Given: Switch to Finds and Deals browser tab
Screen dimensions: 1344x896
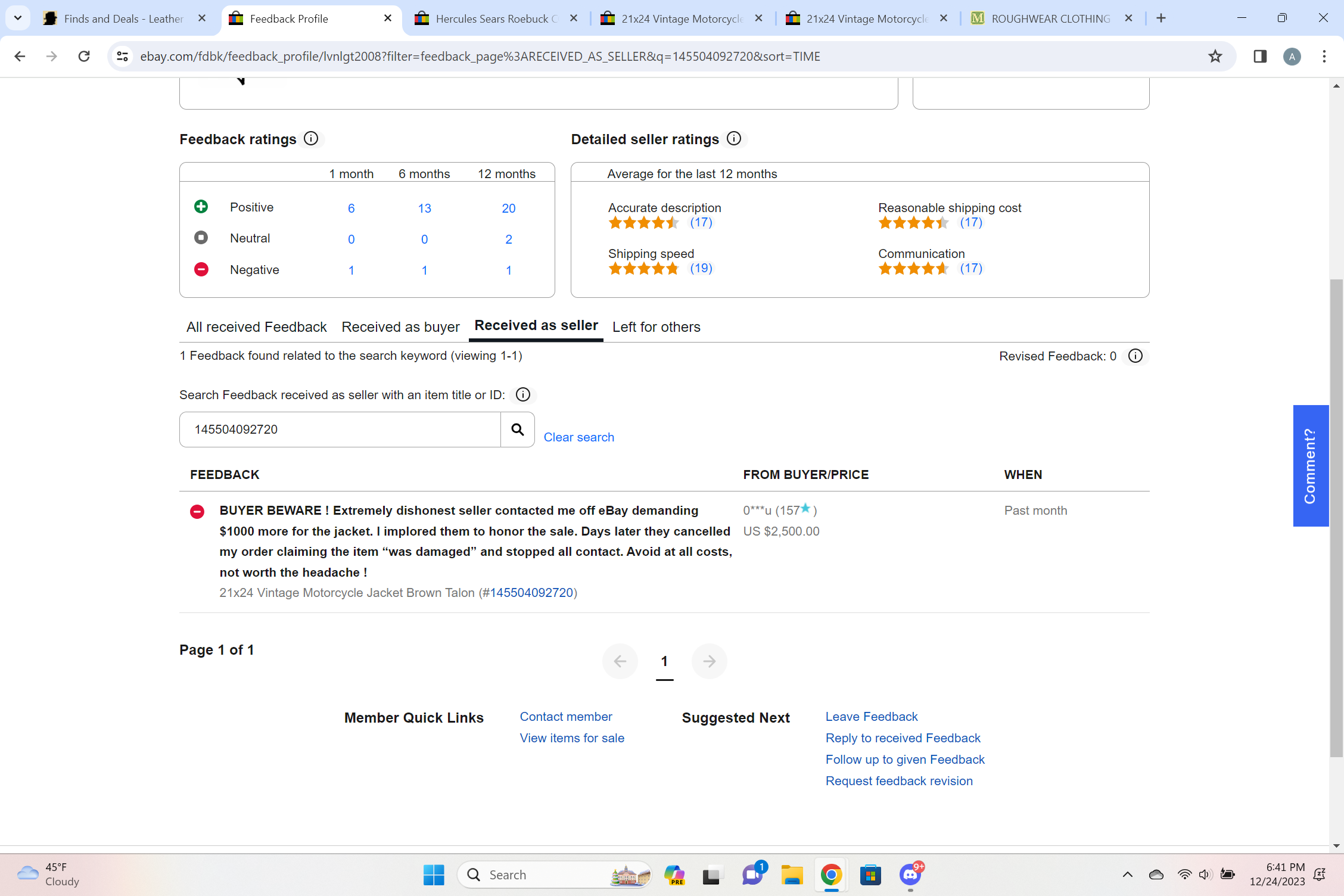Looking at the screenshot, I should click(x=123, y=18).
